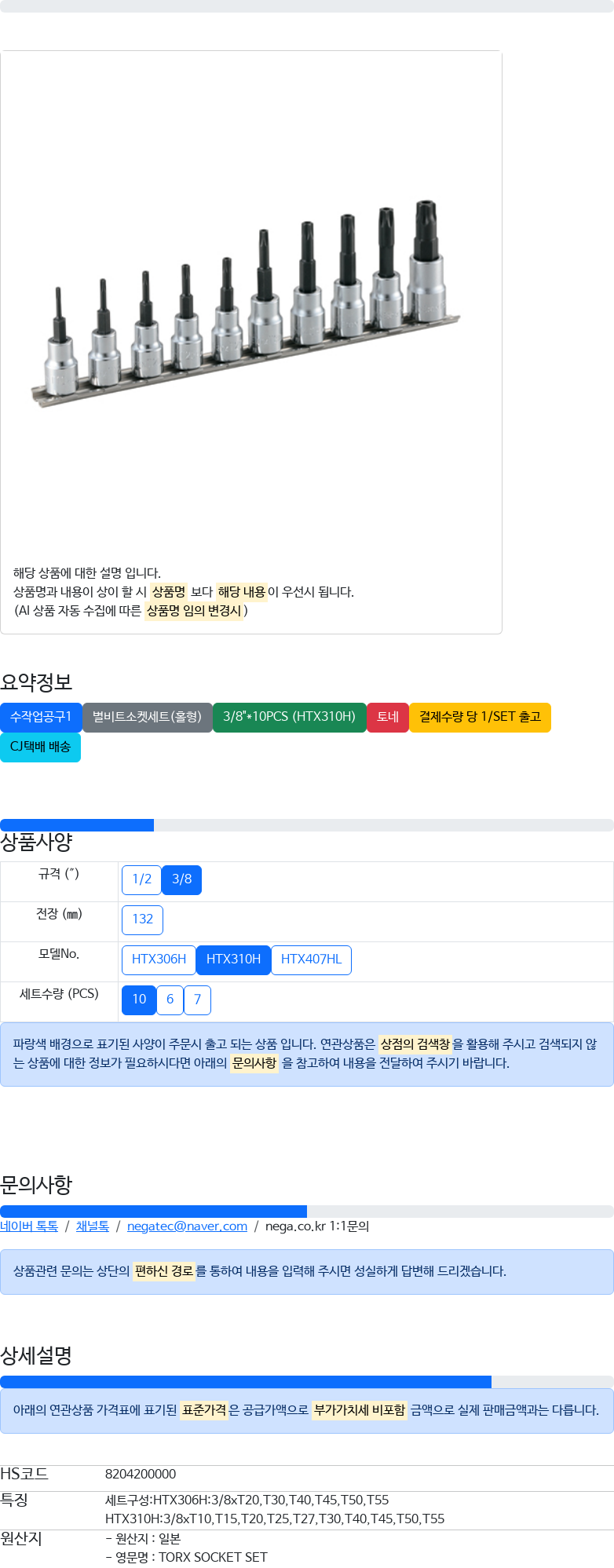Open the 네이버 톡톡 link
The width and height of the screenshot is (614, 1568).
tap(29, 1226)
